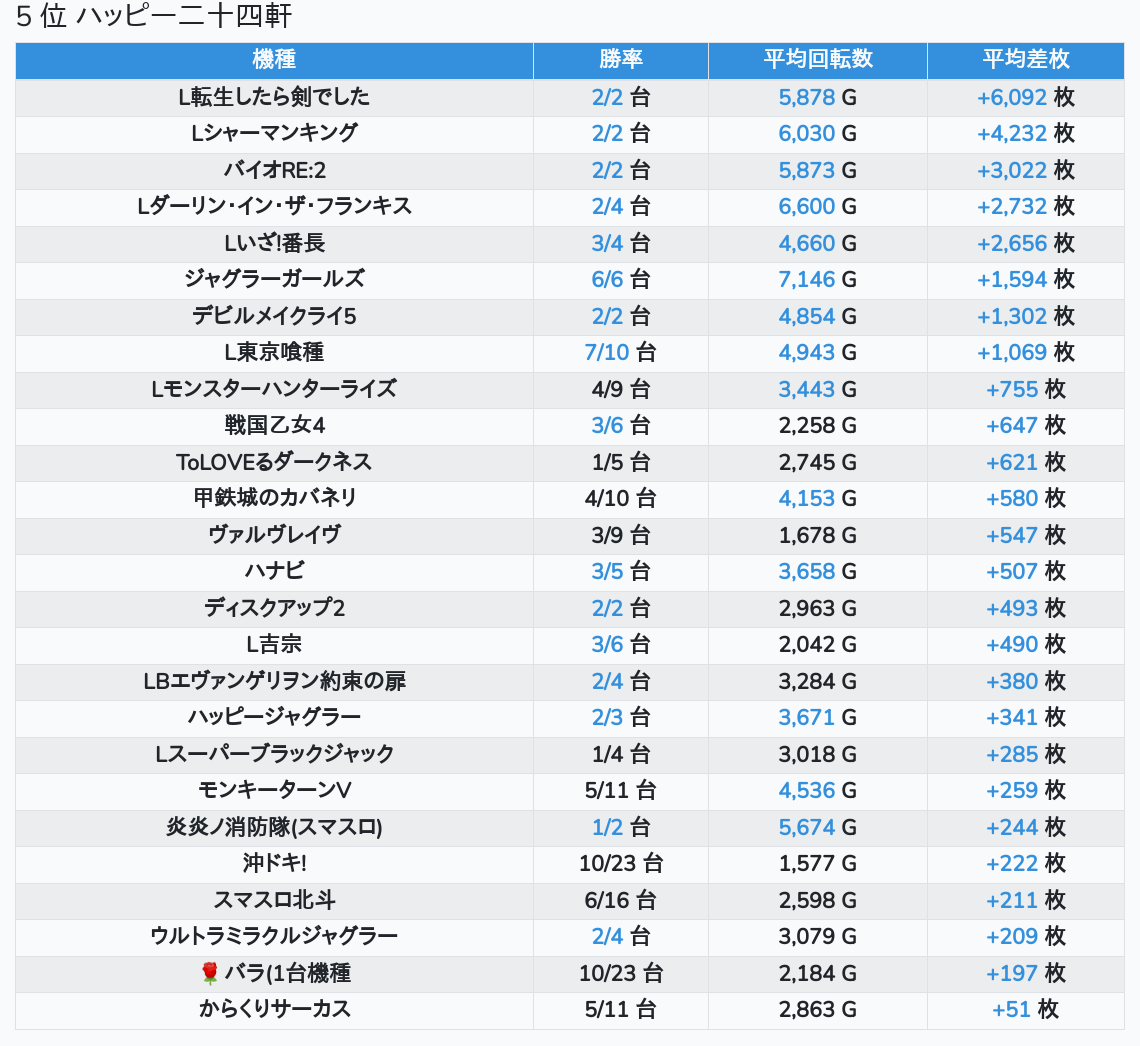Click the 1/5 台 win rate cell
Image resolution: width=1140 pixels, height=1046 pixels.
621,462
